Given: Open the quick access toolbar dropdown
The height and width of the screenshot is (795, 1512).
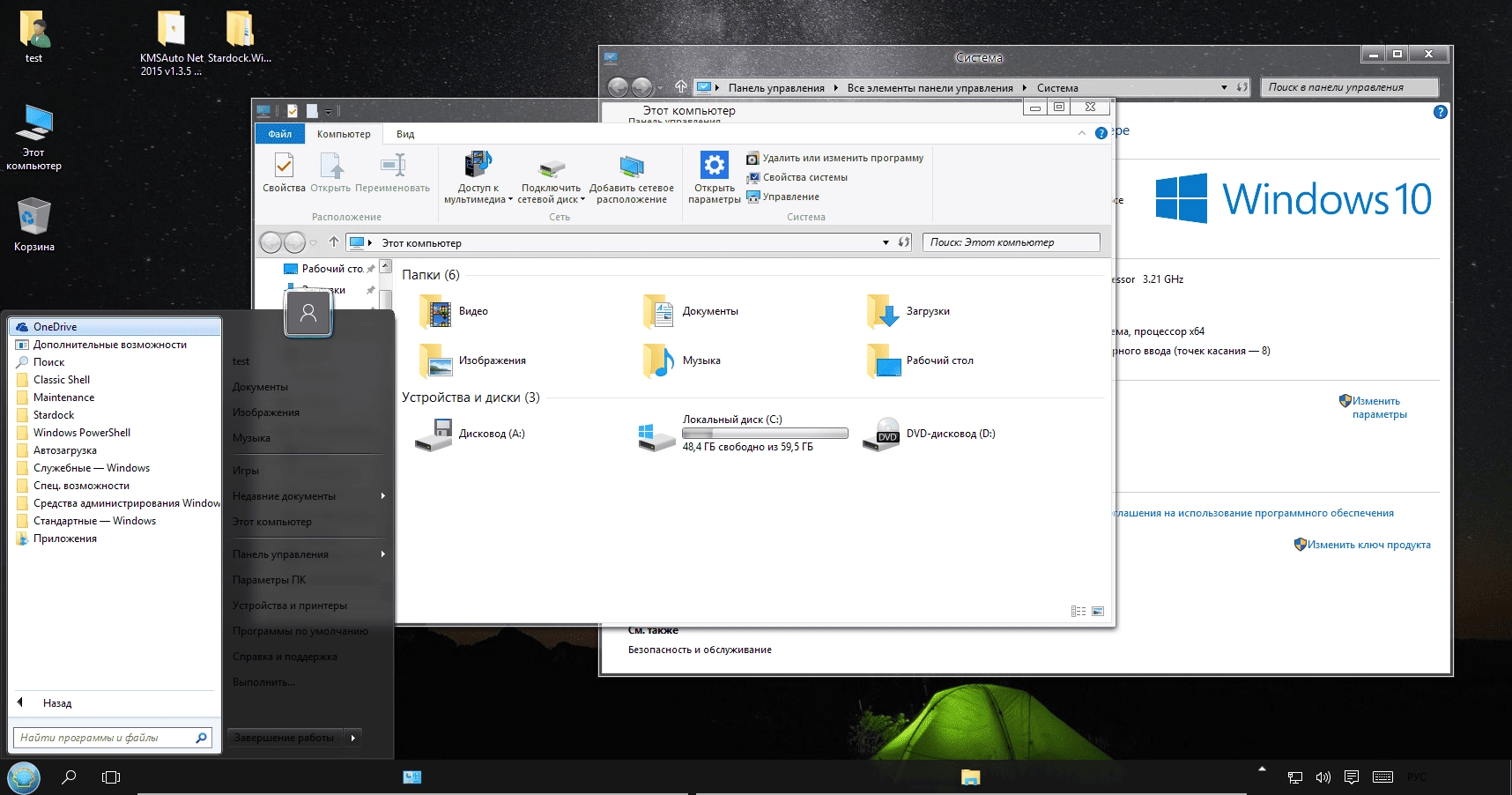Looking at the screenshot, I should point(329,111).
